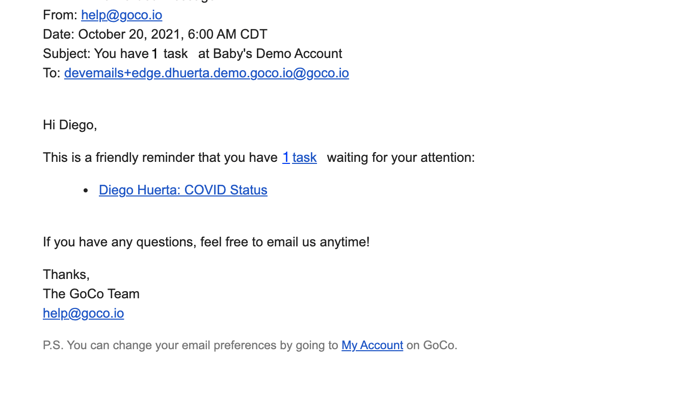Click "waiting for your attention:" text

tap(401, 158)
